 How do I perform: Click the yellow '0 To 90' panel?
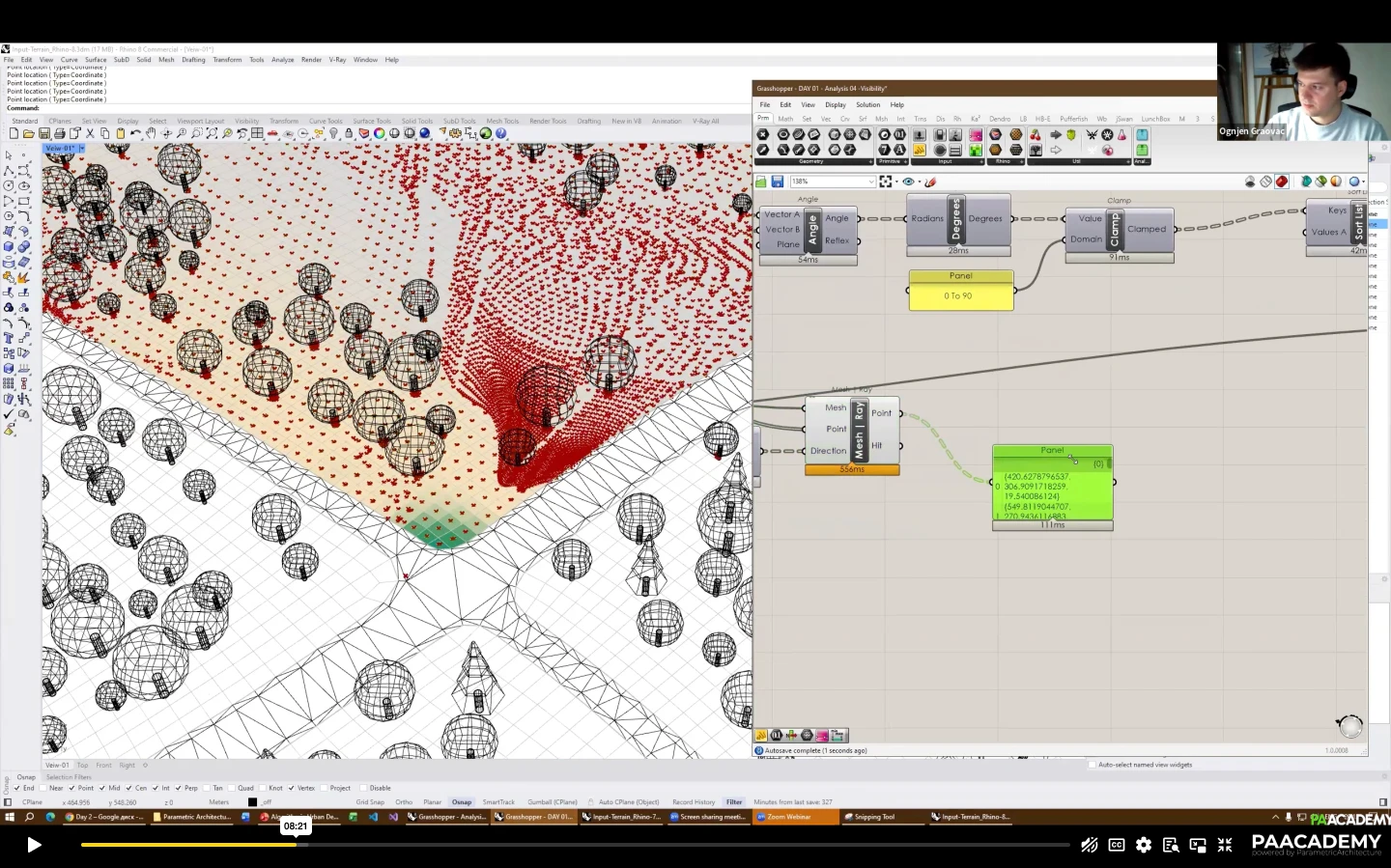pos(960,295)
